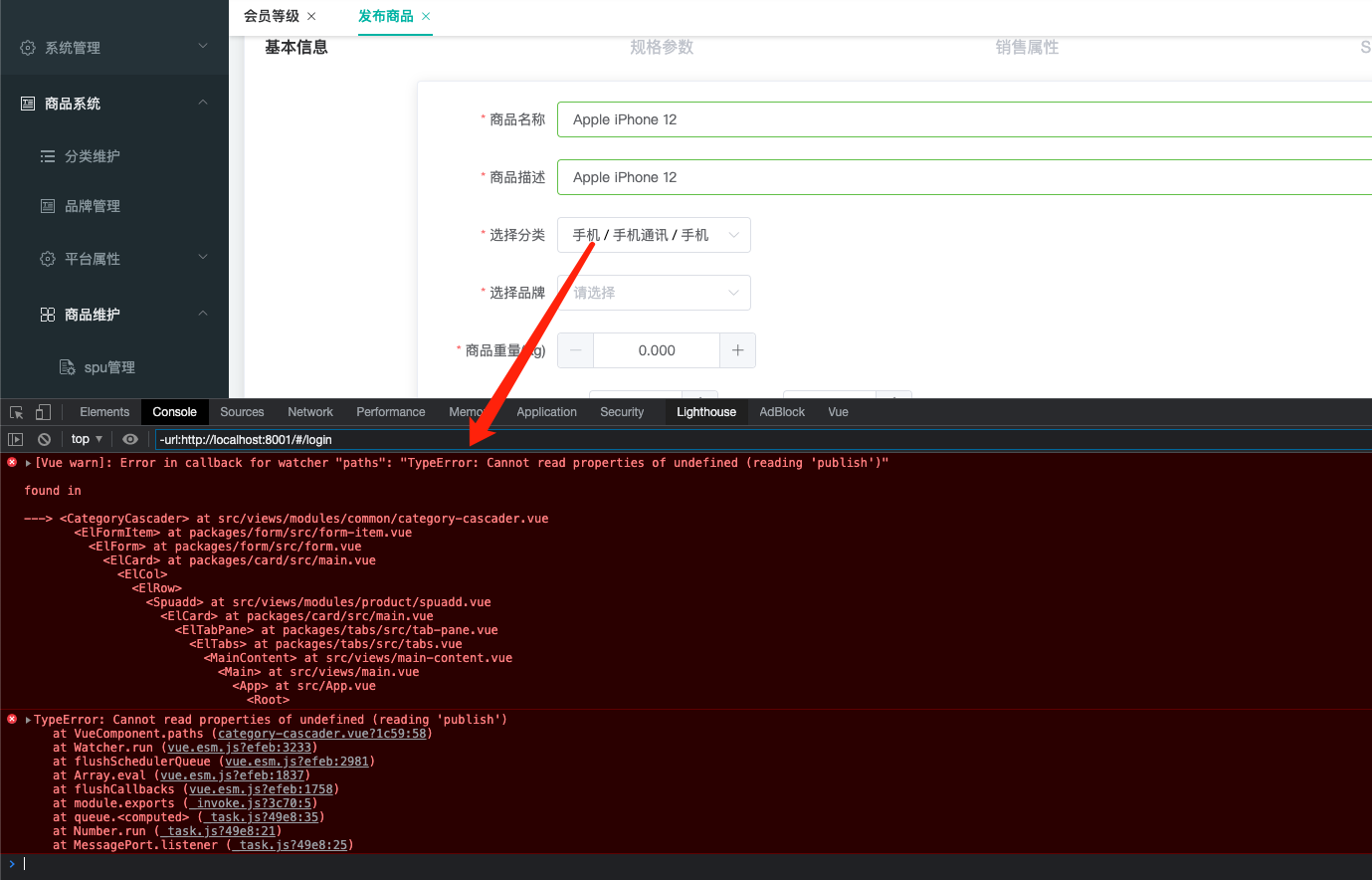Expand the TypeError stack trace entry

coord(29,720)
